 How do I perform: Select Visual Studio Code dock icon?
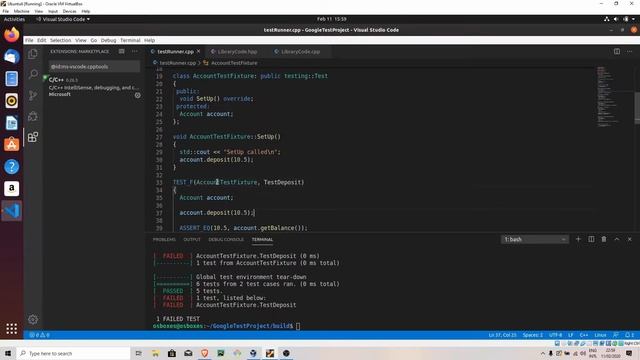11,211
